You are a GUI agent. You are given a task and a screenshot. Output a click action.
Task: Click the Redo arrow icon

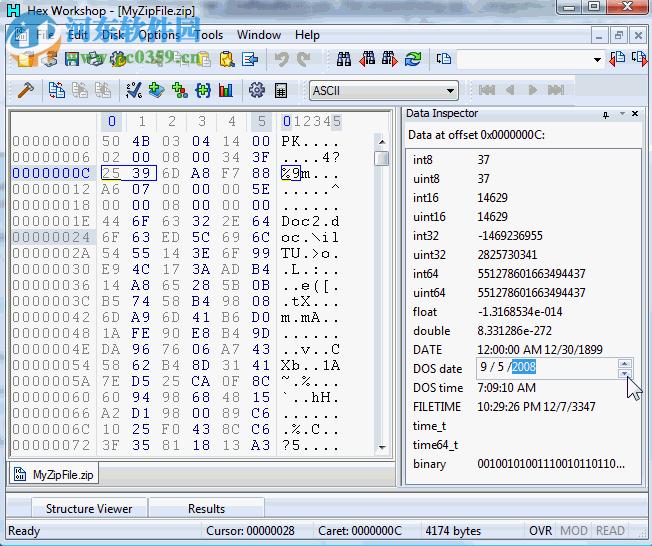pos(303,59)
